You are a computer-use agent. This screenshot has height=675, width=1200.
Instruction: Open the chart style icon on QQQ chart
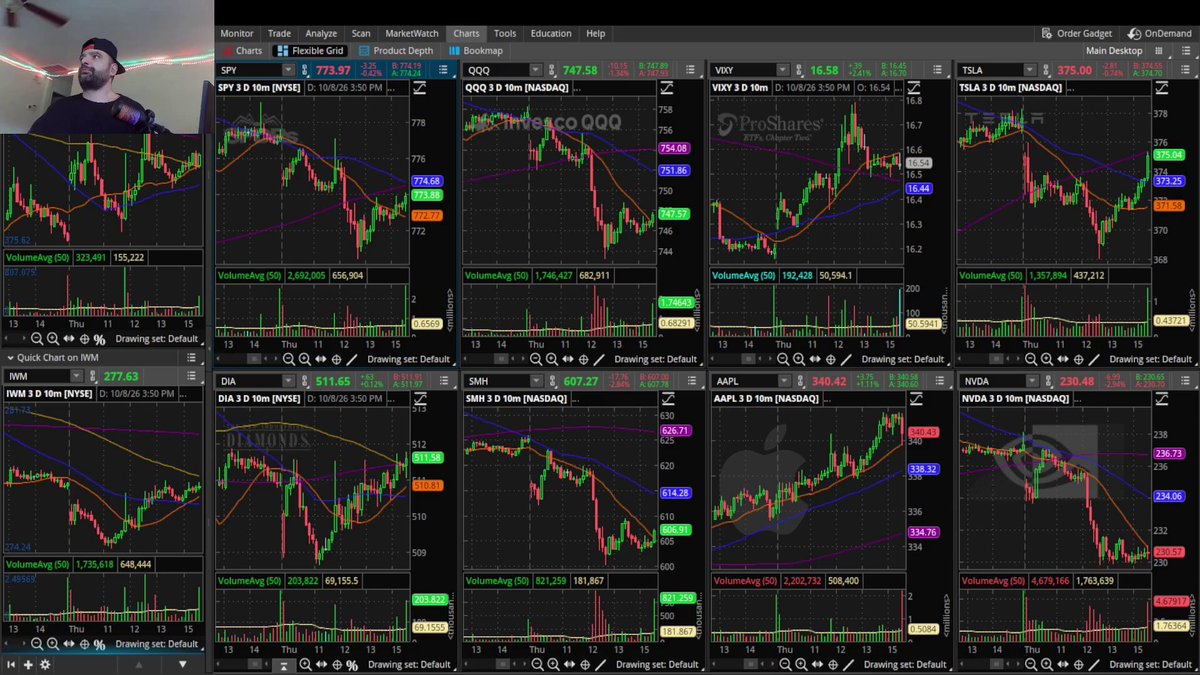point(666,89)
